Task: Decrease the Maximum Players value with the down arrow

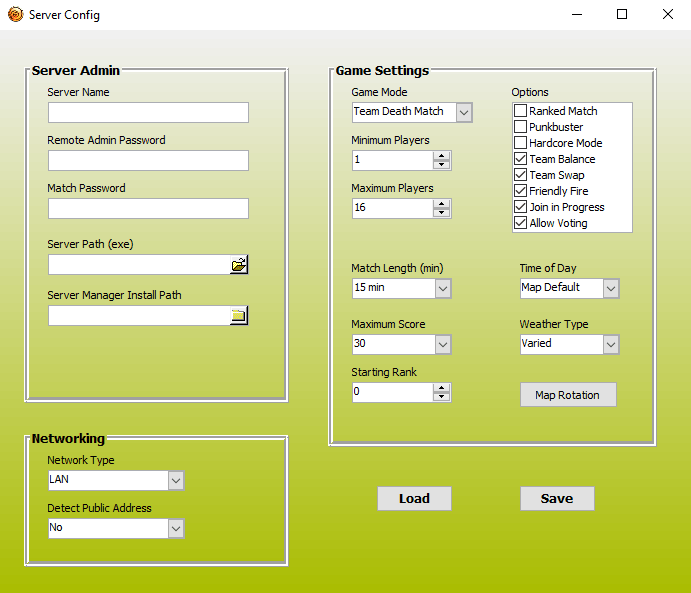Action: (x=442, y=213)
